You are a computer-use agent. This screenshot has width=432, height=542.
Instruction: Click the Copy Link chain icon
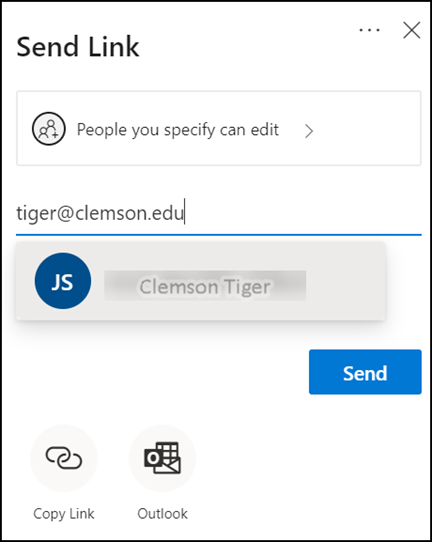point(64,458)
